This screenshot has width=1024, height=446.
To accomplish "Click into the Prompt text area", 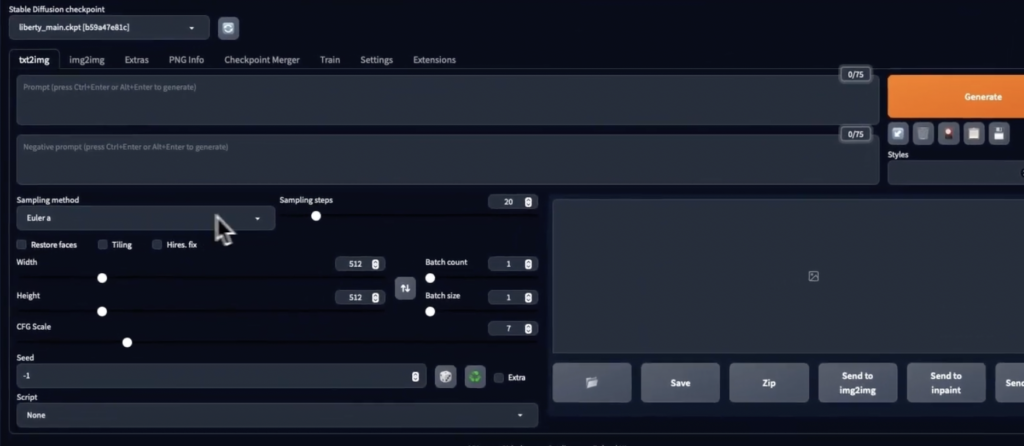I will pos(447,100).
